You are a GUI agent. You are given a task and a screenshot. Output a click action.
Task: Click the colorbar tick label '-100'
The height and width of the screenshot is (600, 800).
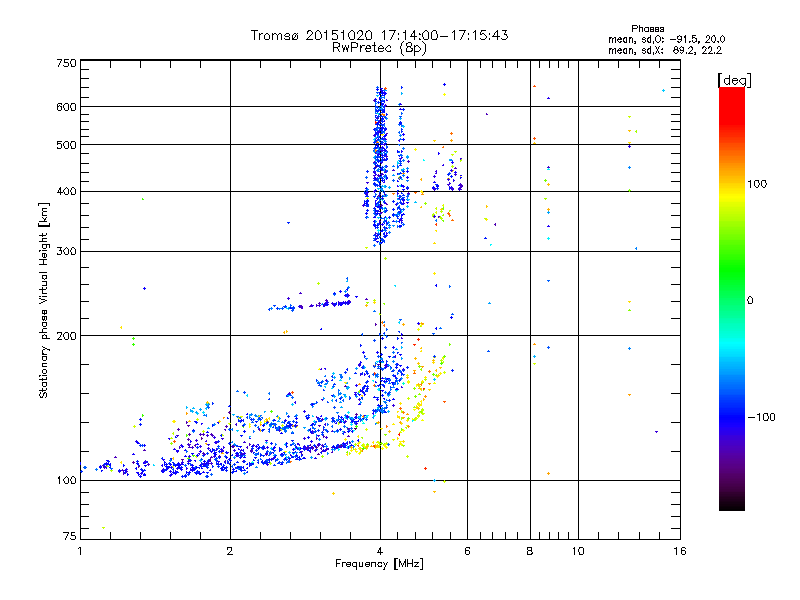point(762,417)
